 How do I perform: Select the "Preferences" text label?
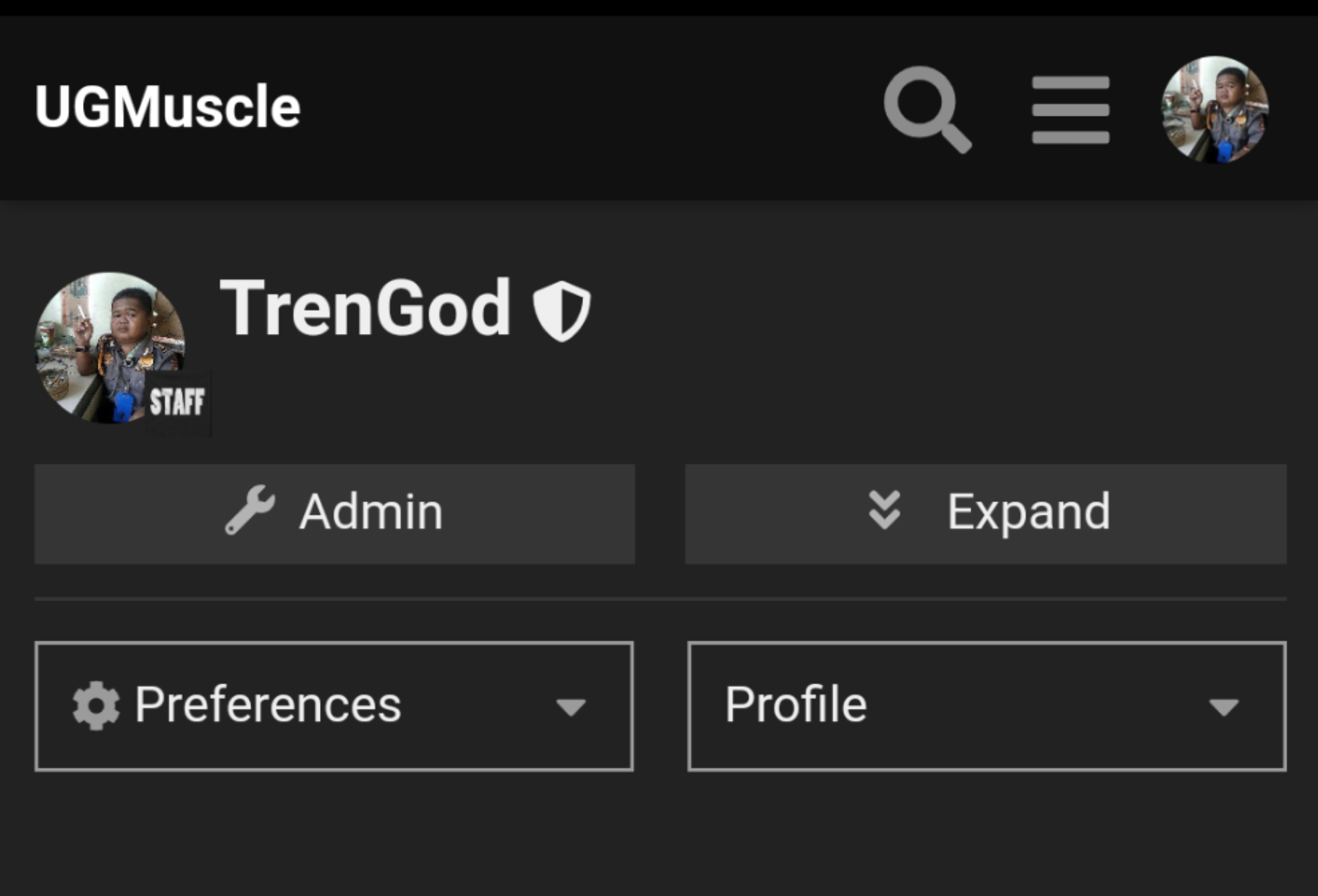pos(268,705)
